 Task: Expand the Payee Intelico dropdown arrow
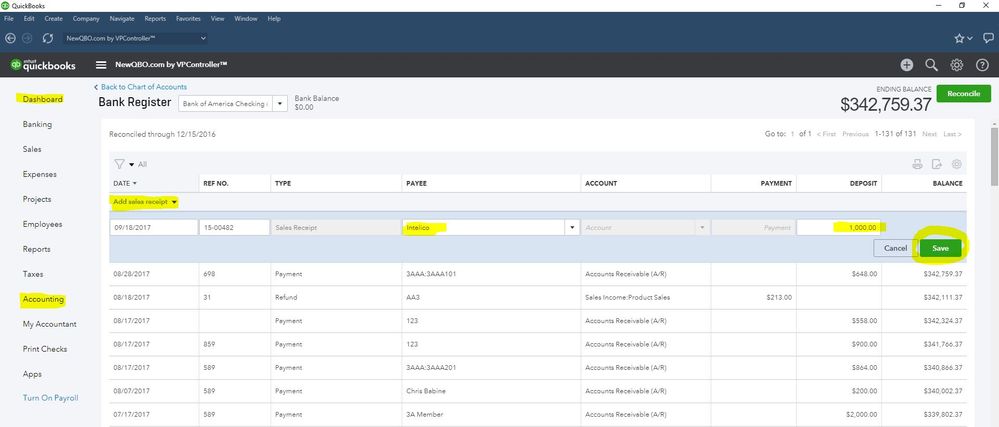571,228
